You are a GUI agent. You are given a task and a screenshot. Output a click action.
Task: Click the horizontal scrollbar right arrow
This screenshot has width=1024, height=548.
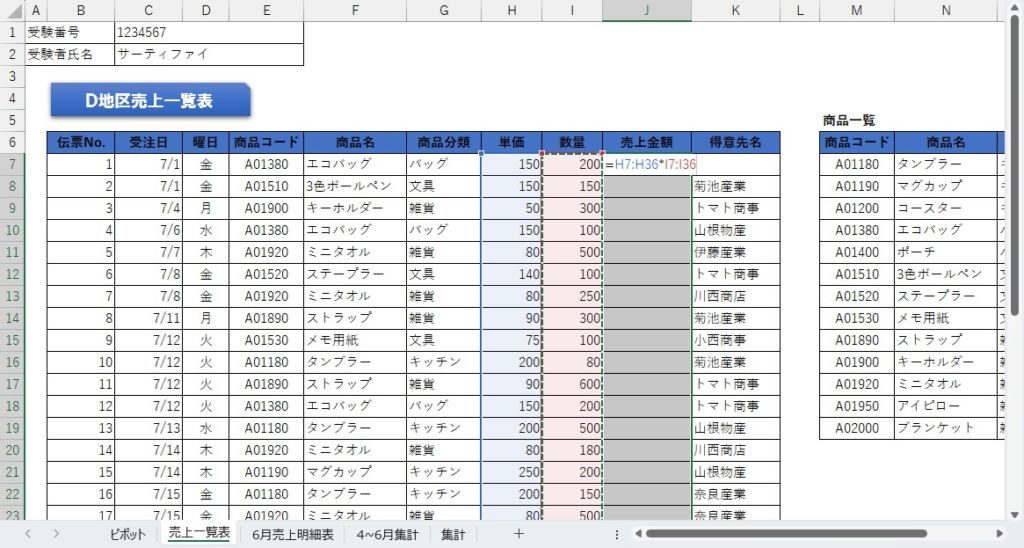click(x=998, y=534)
